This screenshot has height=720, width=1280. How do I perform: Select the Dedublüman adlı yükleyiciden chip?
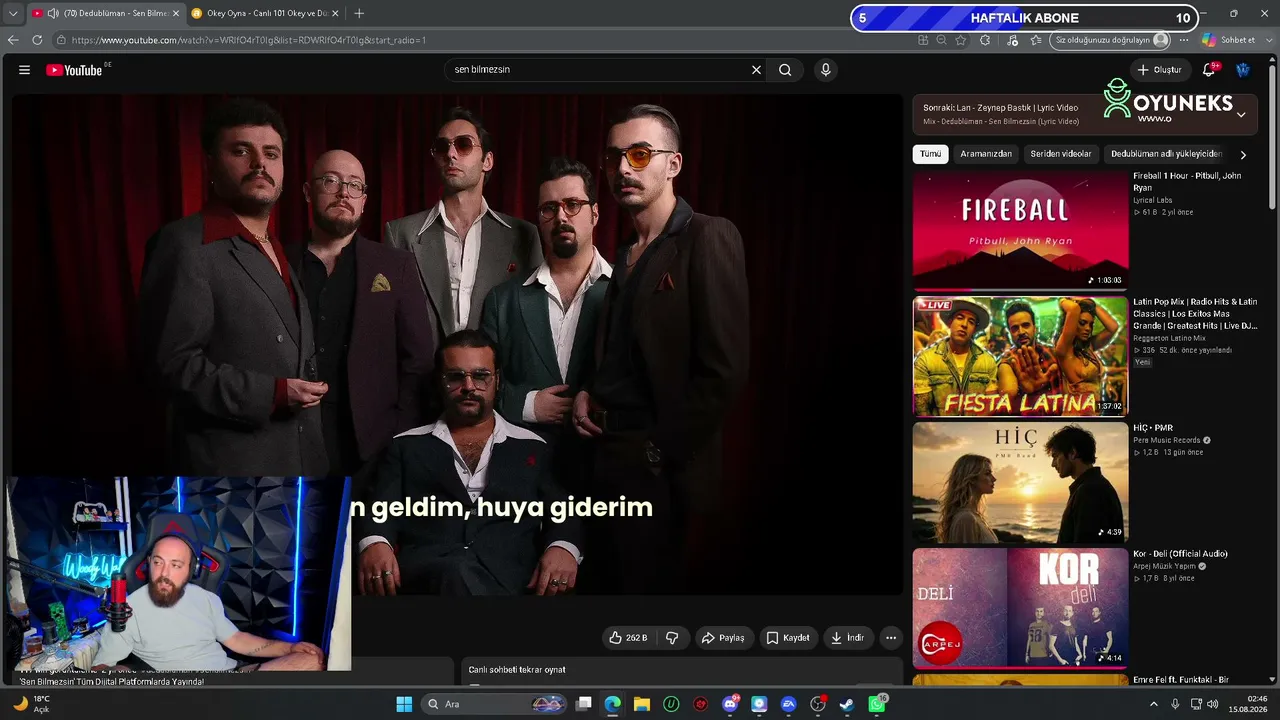(1166, 154)
